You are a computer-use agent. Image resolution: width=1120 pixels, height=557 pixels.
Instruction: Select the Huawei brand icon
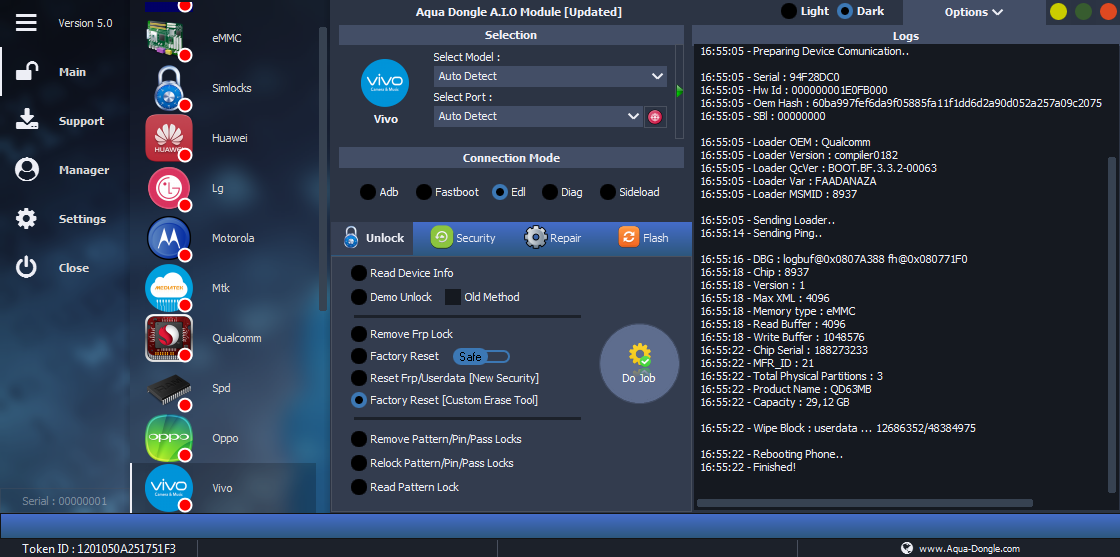pyautogui.click(x=168, y=138)
